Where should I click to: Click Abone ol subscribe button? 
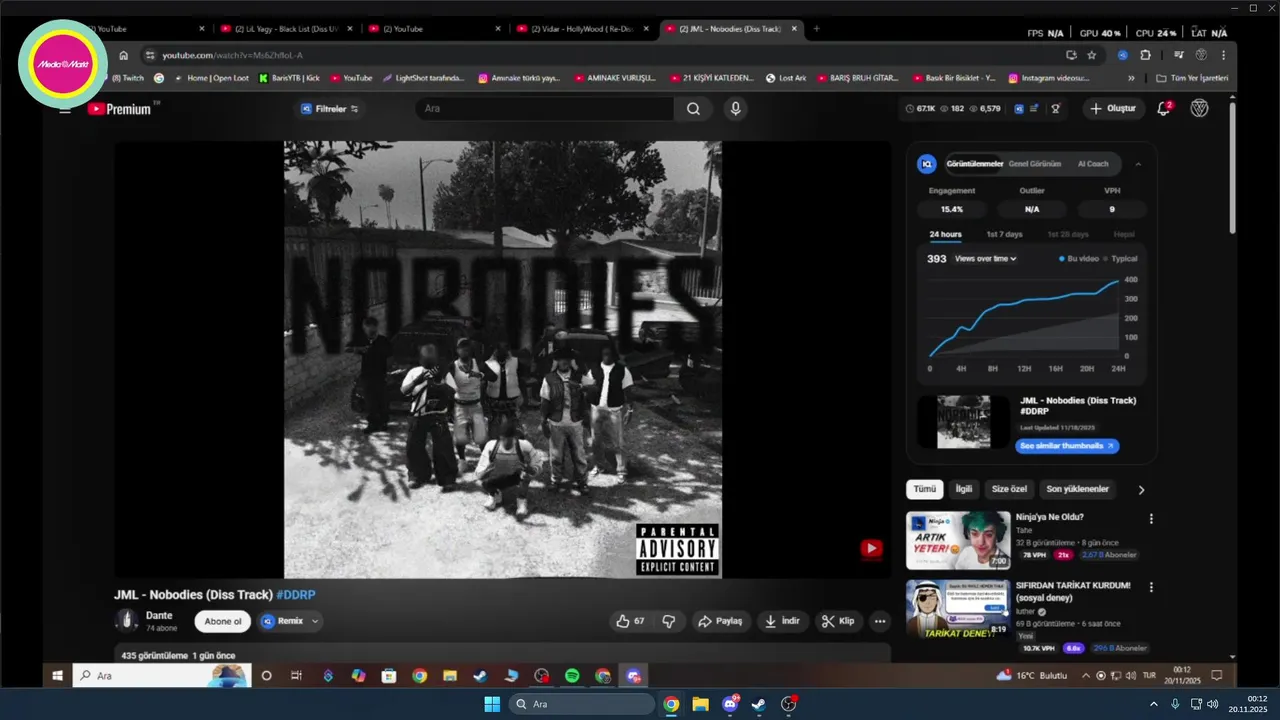tap(223, 621)
